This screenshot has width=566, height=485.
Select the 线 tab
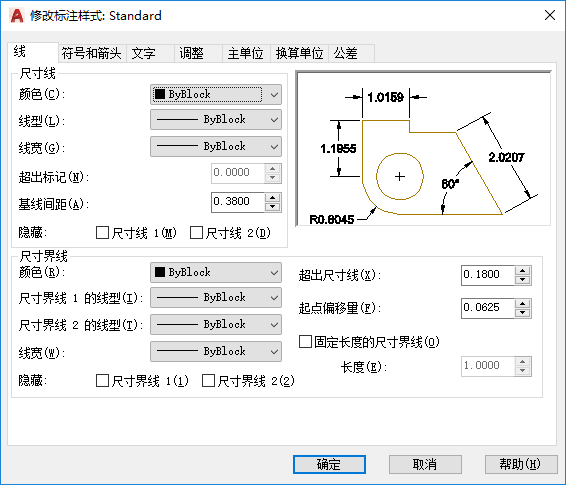pyautogui.click(x=32, y=52)
